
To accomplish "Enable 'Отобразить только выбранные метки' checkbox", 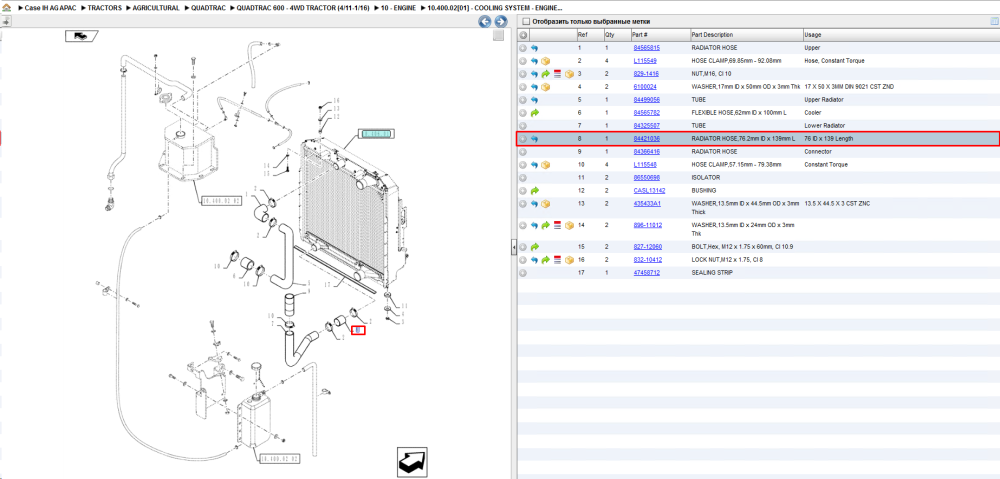I will 526,22.
